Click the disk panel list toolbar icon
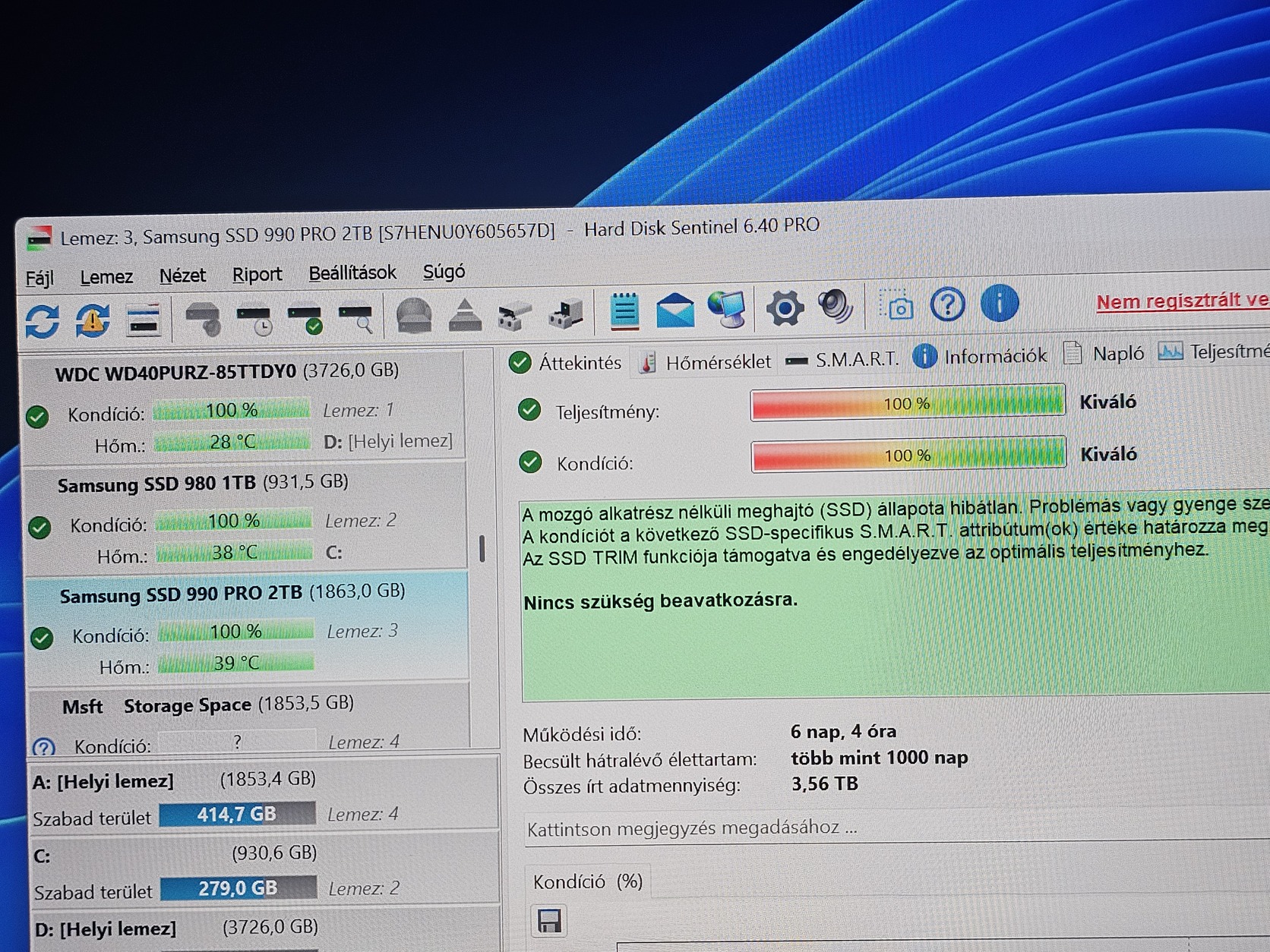Image resolution: width=1270 pixels, height=952 pixels. pyautogui.click(x=144, y=320)
